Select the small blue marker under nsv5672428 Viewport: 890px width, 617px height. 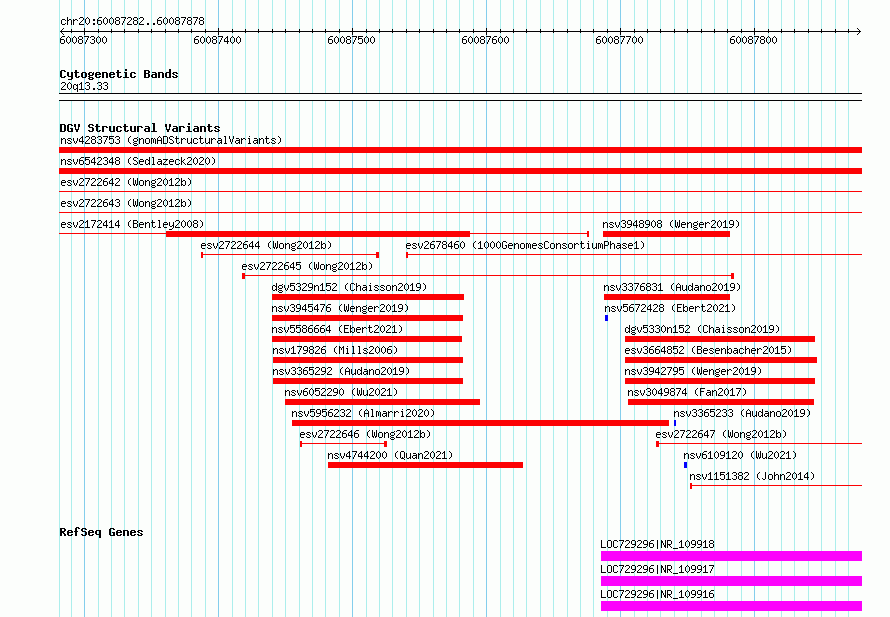coord(606,318)
